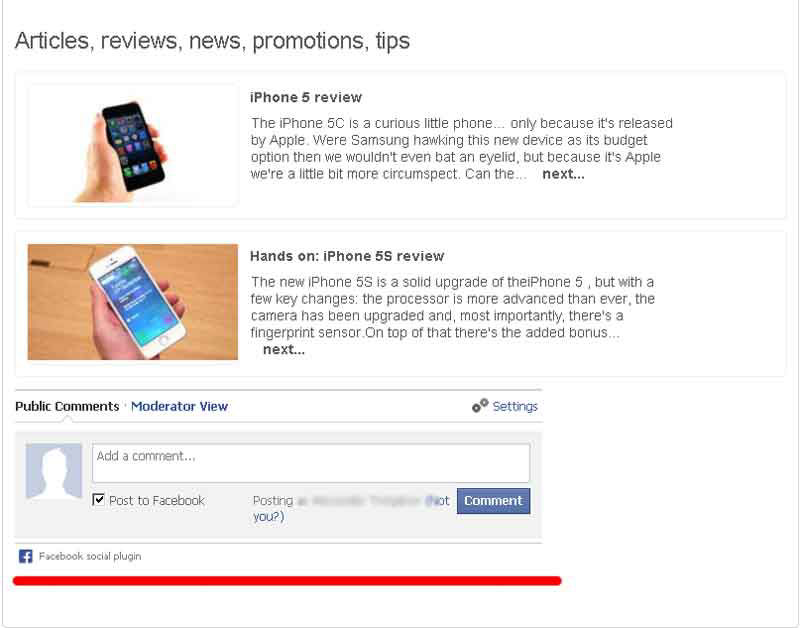Image resolution: width=800 pixels, height=628 pixels.
Task: Uncheck the Post to Facebook checkbox
Action: [98, 499]
